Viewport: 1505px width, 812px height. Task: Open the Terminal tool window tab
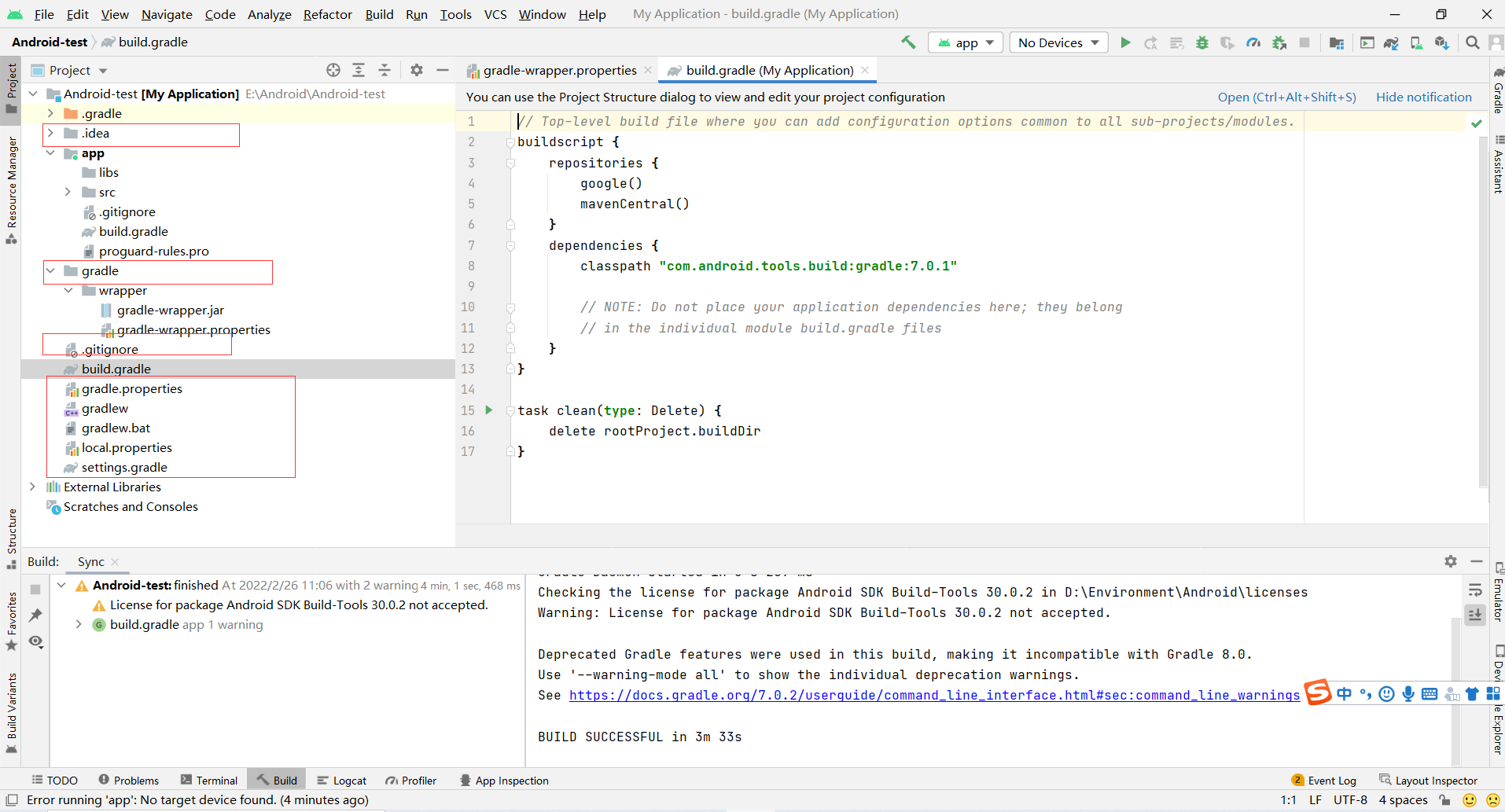(209, 780)
